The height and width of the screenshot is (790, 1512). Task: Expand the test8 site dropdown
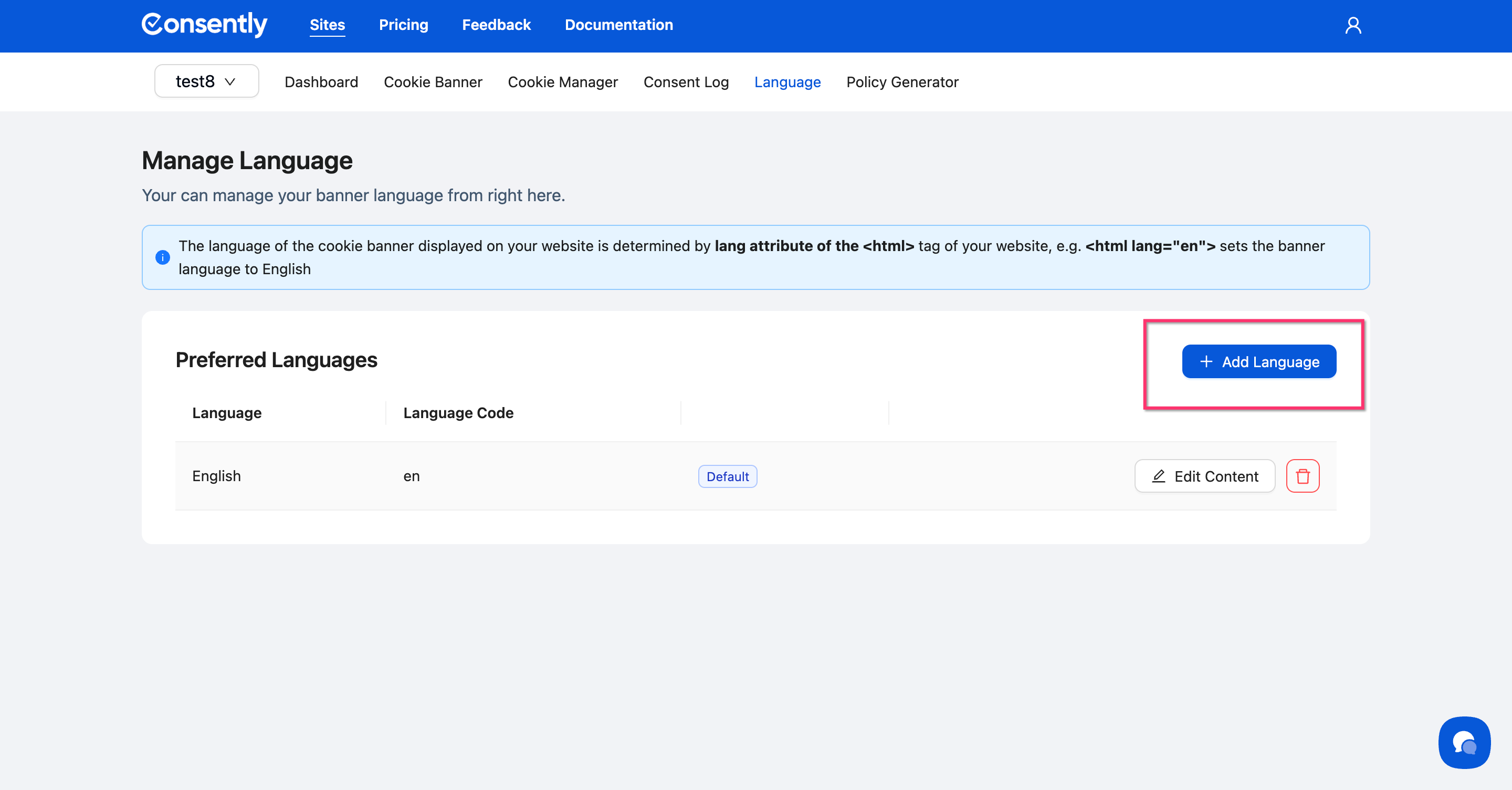206,81
